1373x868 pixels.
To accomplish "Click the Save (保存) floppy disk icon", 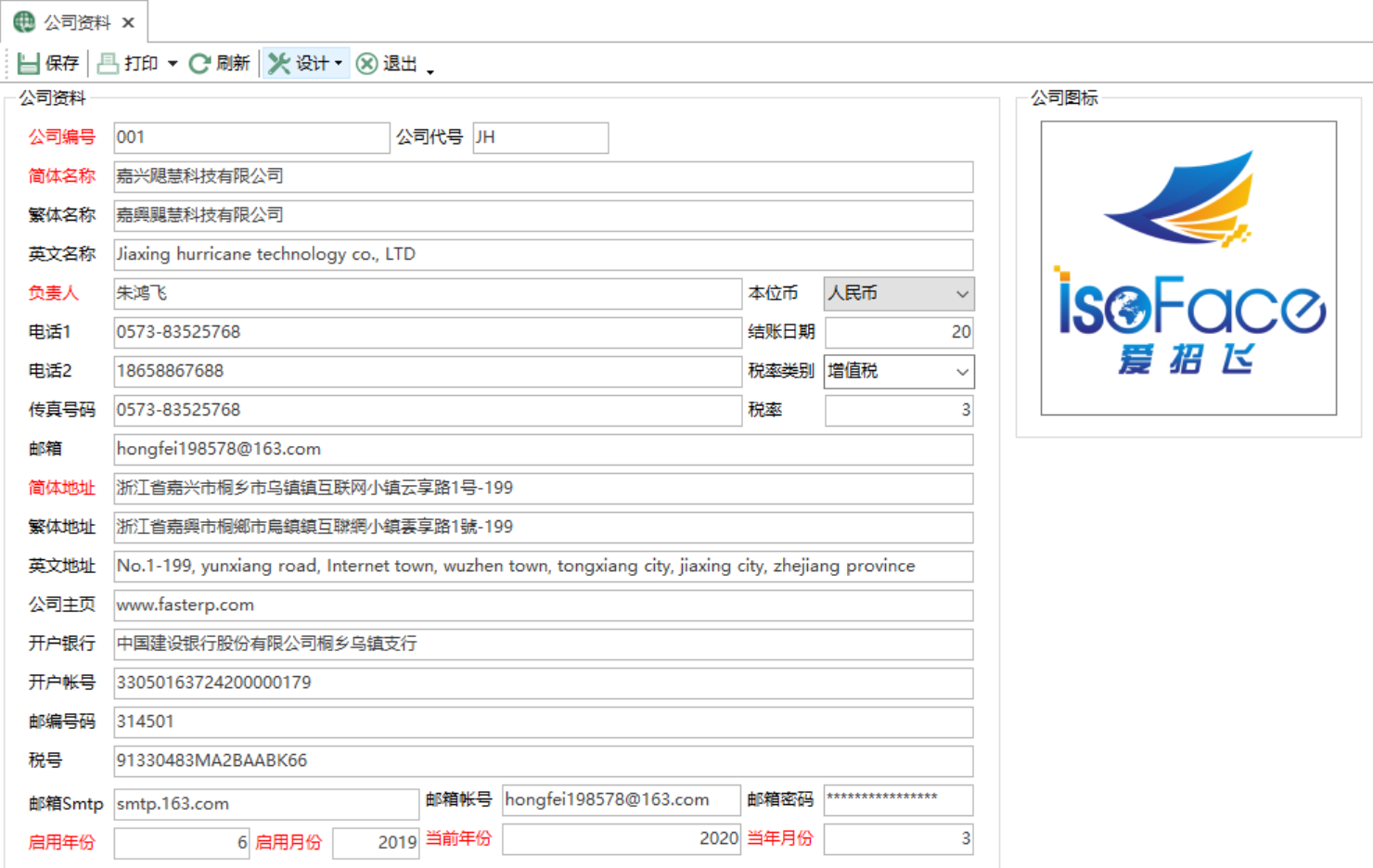I will (x=28, y=63).
